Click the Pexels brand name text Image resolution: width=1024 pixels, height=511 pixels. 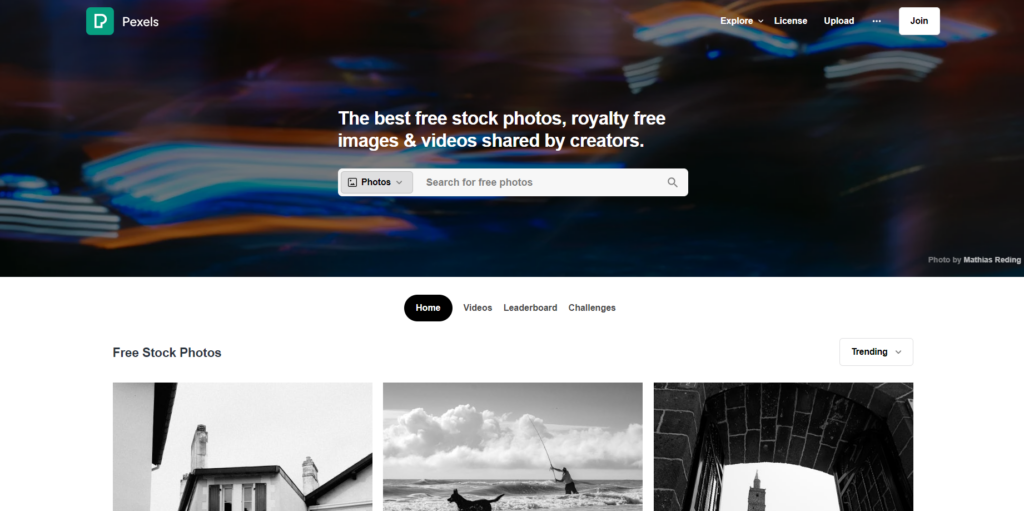tap(140, 22)
